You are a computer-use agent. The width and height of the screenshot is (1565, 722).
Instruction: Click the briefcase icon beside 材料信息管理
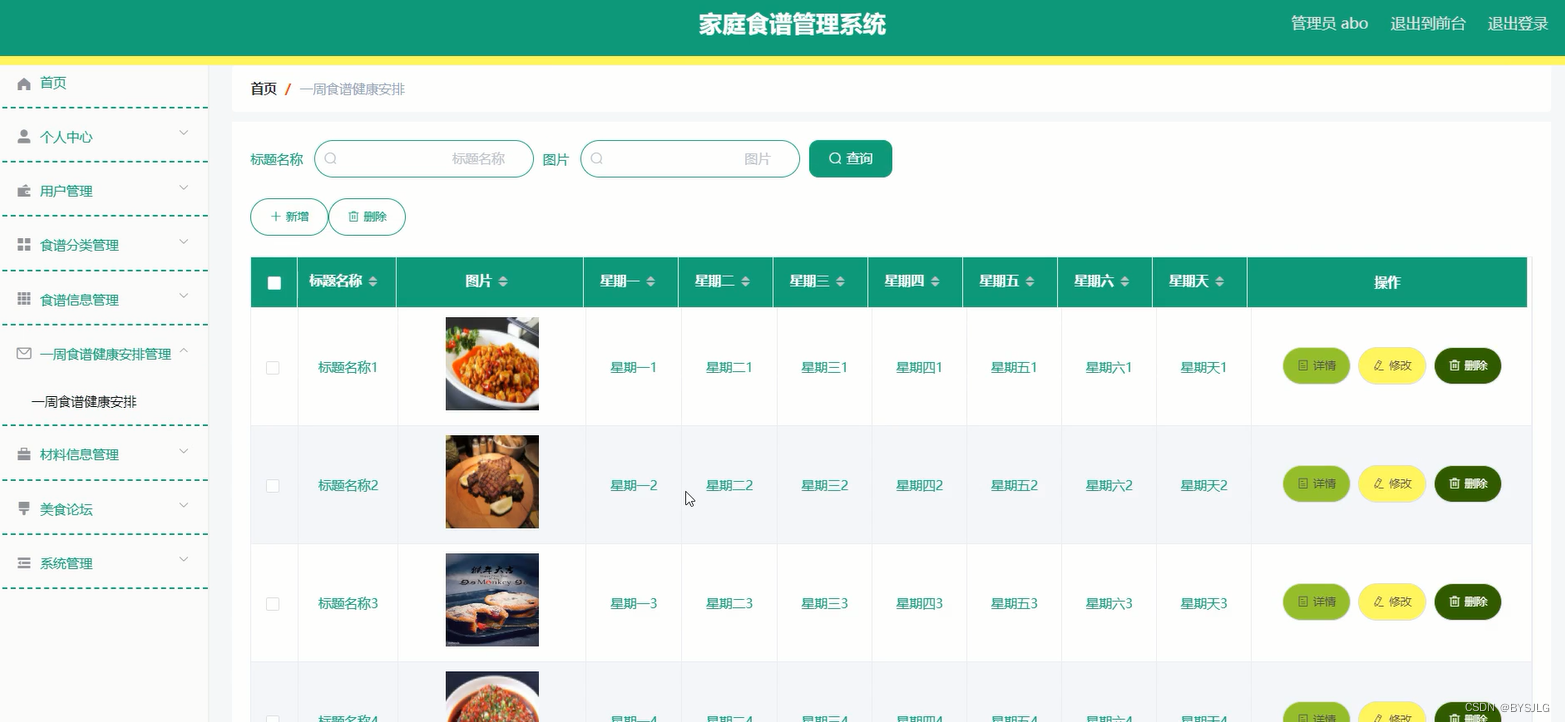[24, 455]
